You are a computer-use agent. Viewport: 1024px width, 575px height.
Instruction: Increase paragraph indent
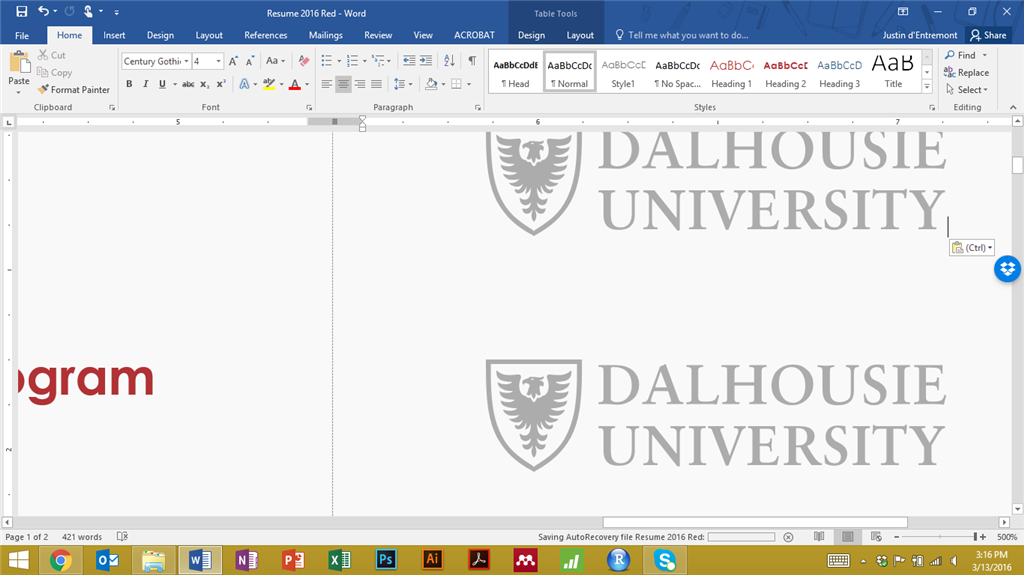[x=426, y=60]
